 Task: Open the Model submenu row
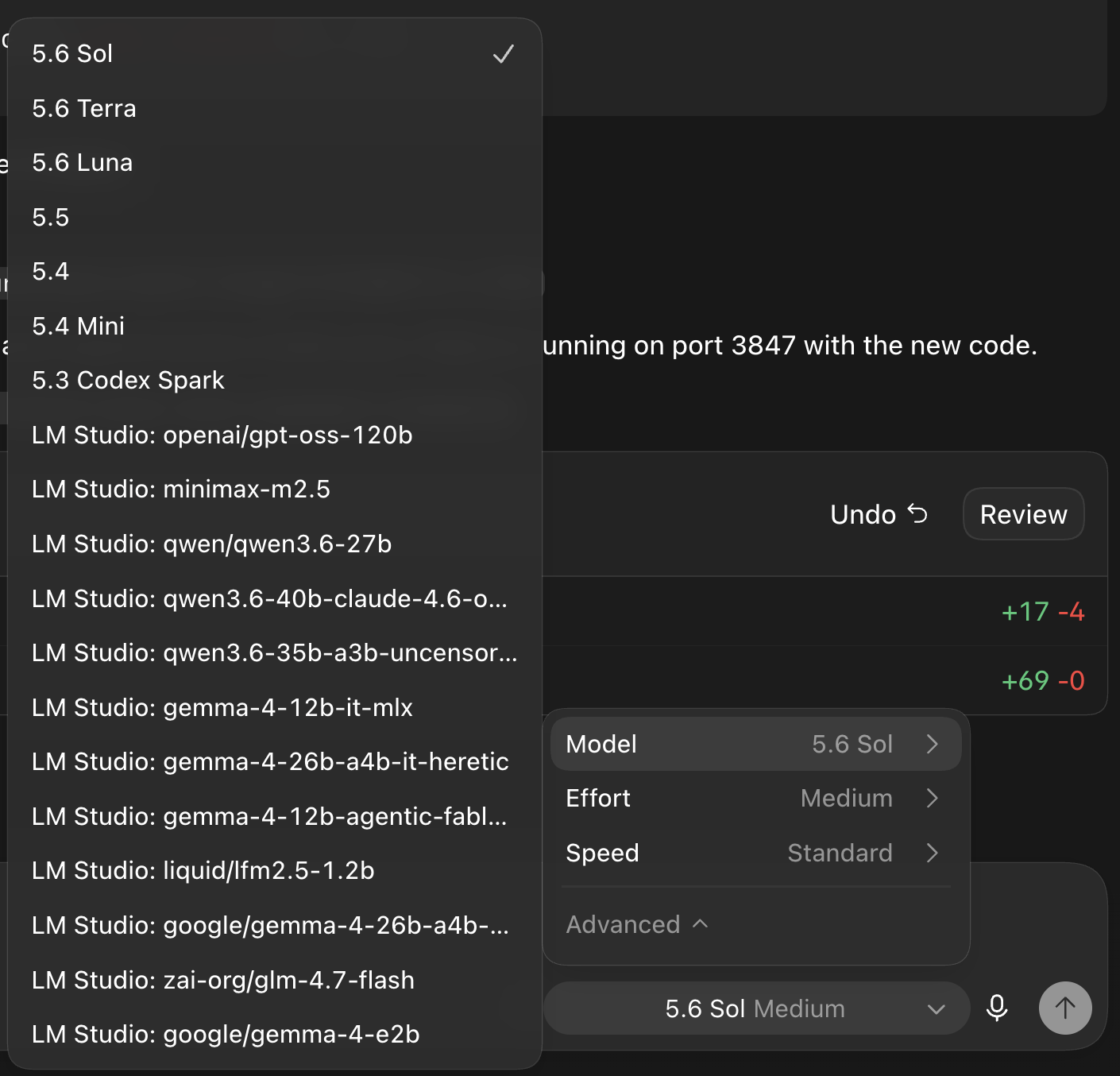[755, 744]
